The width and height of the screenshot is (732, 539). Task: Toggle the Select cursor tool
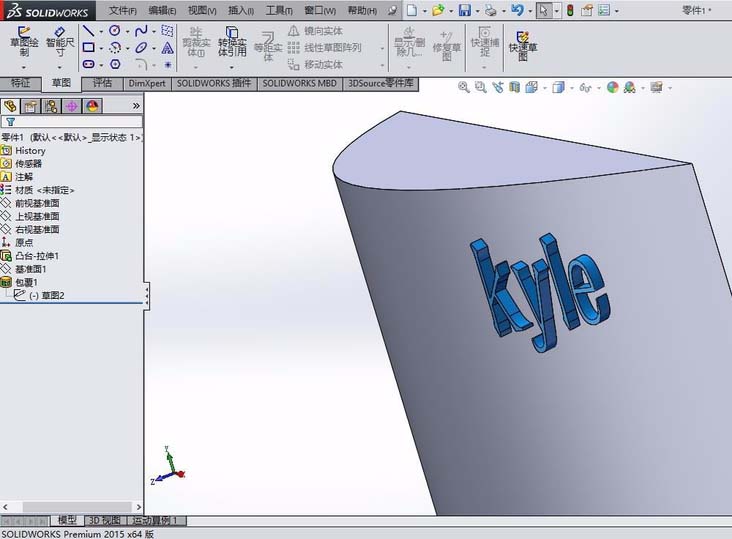click(543, 10)
